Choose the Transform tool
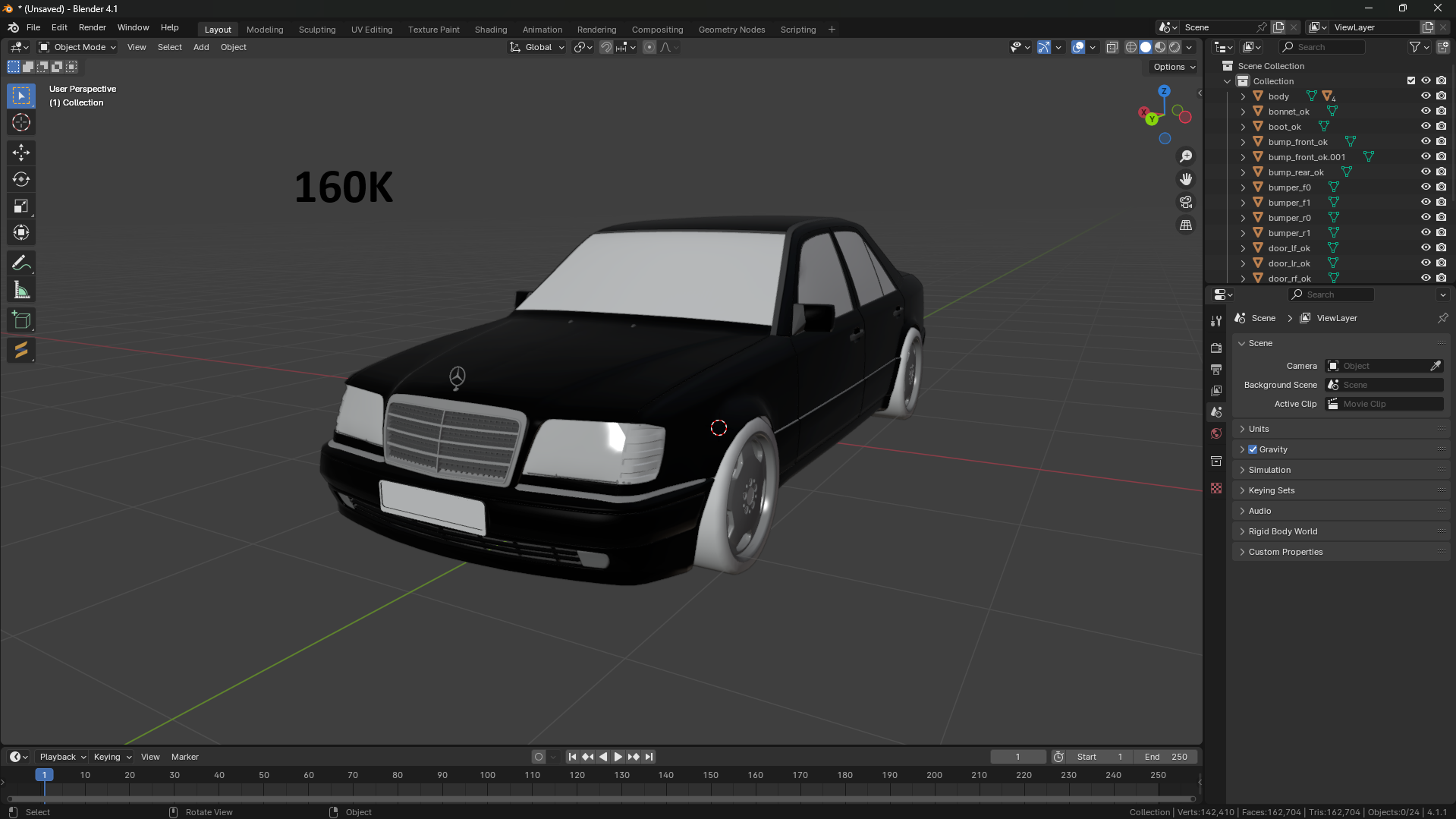 pyautogui.click(x=21, y=232)
